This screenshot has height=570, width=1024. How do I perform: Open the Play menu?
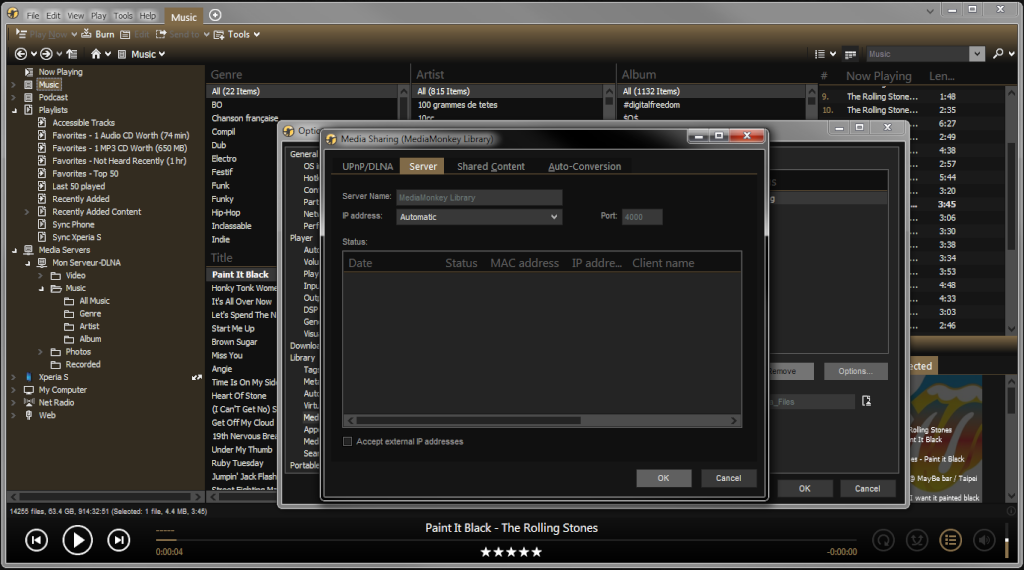point(99,15)
